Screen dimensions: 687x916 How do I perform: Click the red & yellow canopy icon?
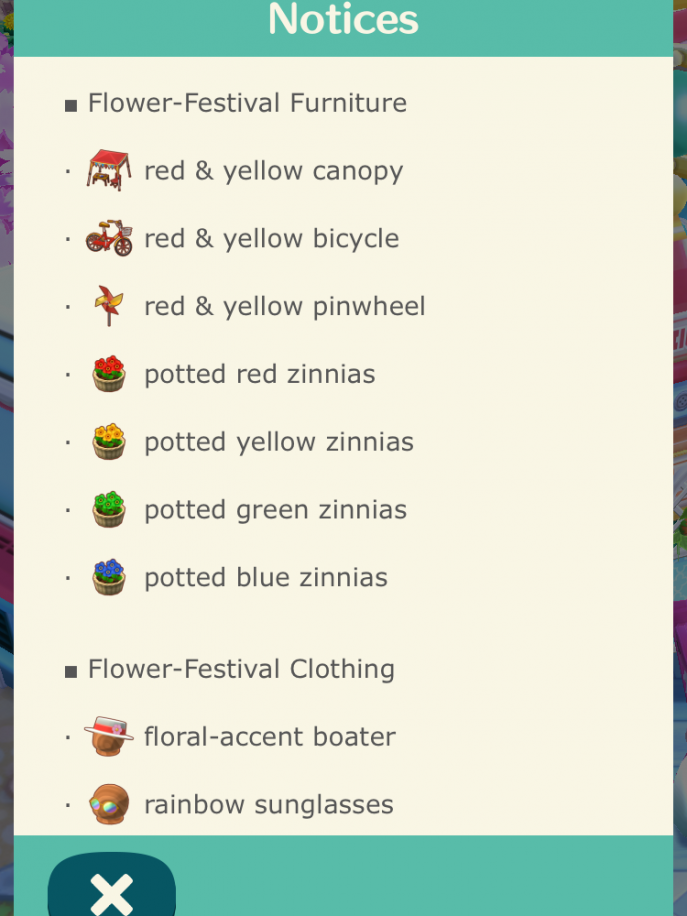[109, 171]
